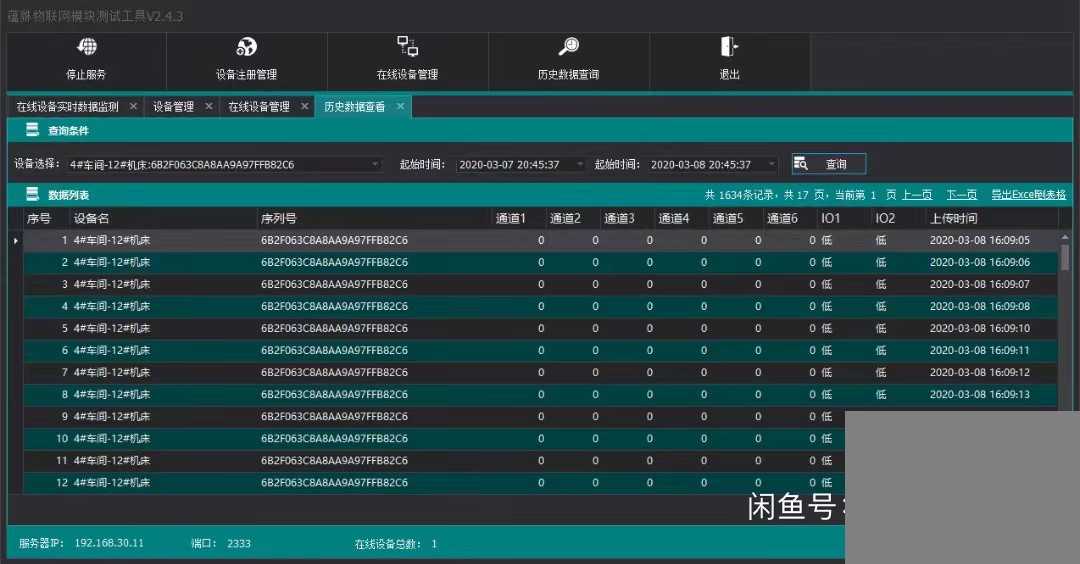Open the end time 2020-03-08 dropdown
This screenshot has height=564, width=1080.
click(x=771, y=165)
